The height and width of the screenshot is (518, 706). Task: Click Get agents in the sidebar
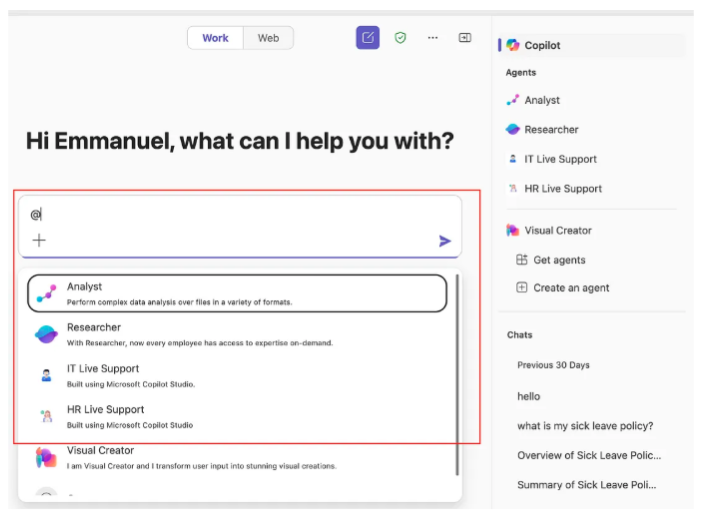point(558,260)
